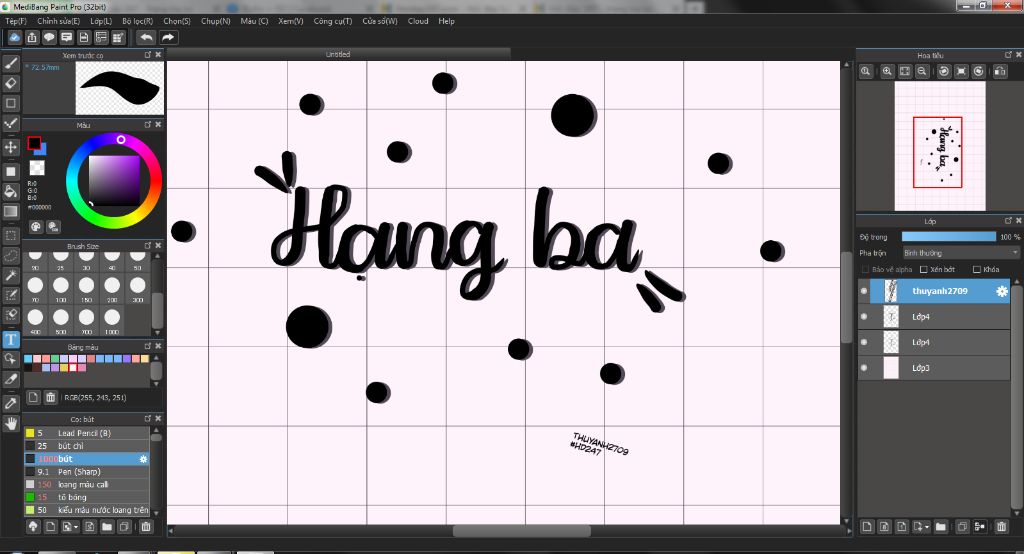Open layer settings gear for thuyanh2709

(1001, 291)
